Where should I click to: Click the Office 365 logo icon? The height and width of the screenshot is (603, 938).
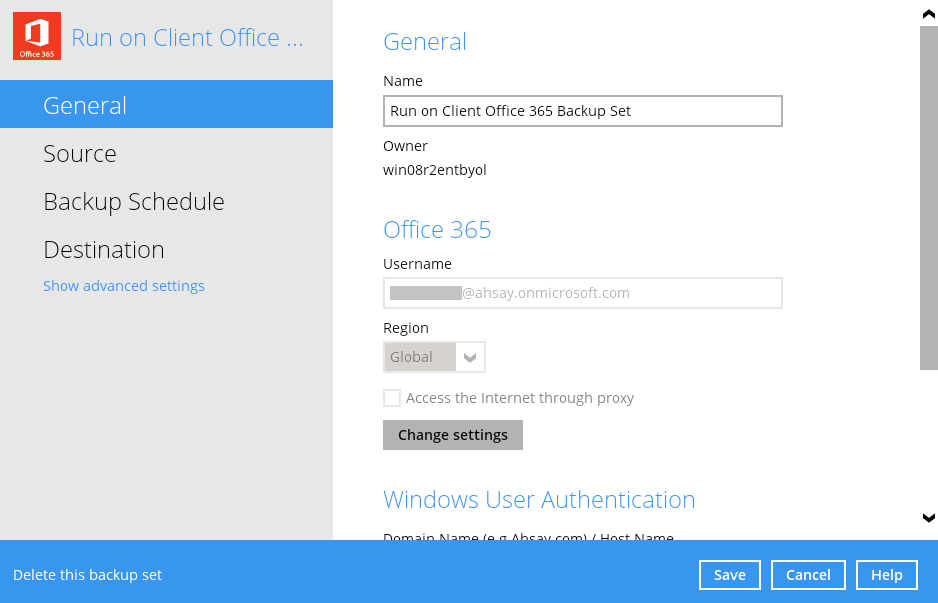point(37,37)
